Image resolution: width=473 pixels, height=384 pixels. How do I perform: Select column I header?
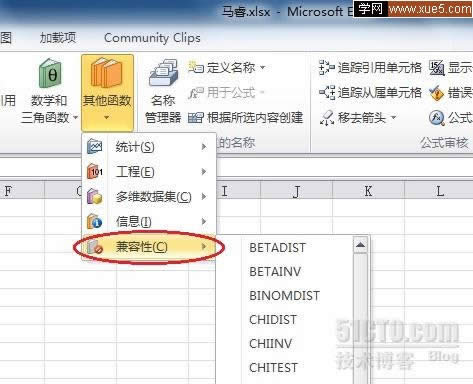224,191
